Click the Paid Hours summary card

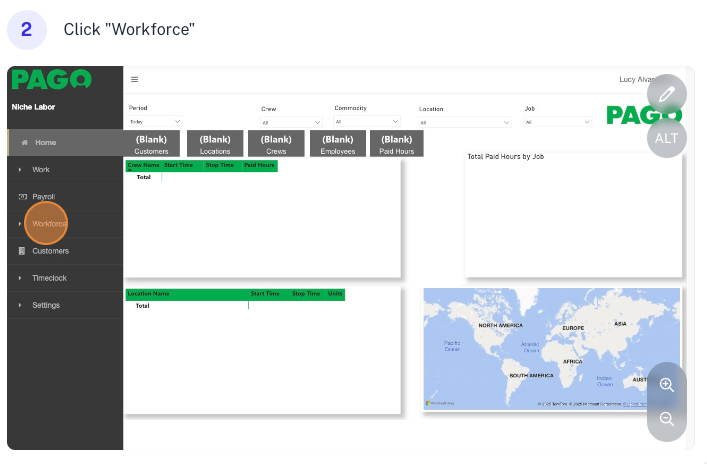[x=396, y=144]
